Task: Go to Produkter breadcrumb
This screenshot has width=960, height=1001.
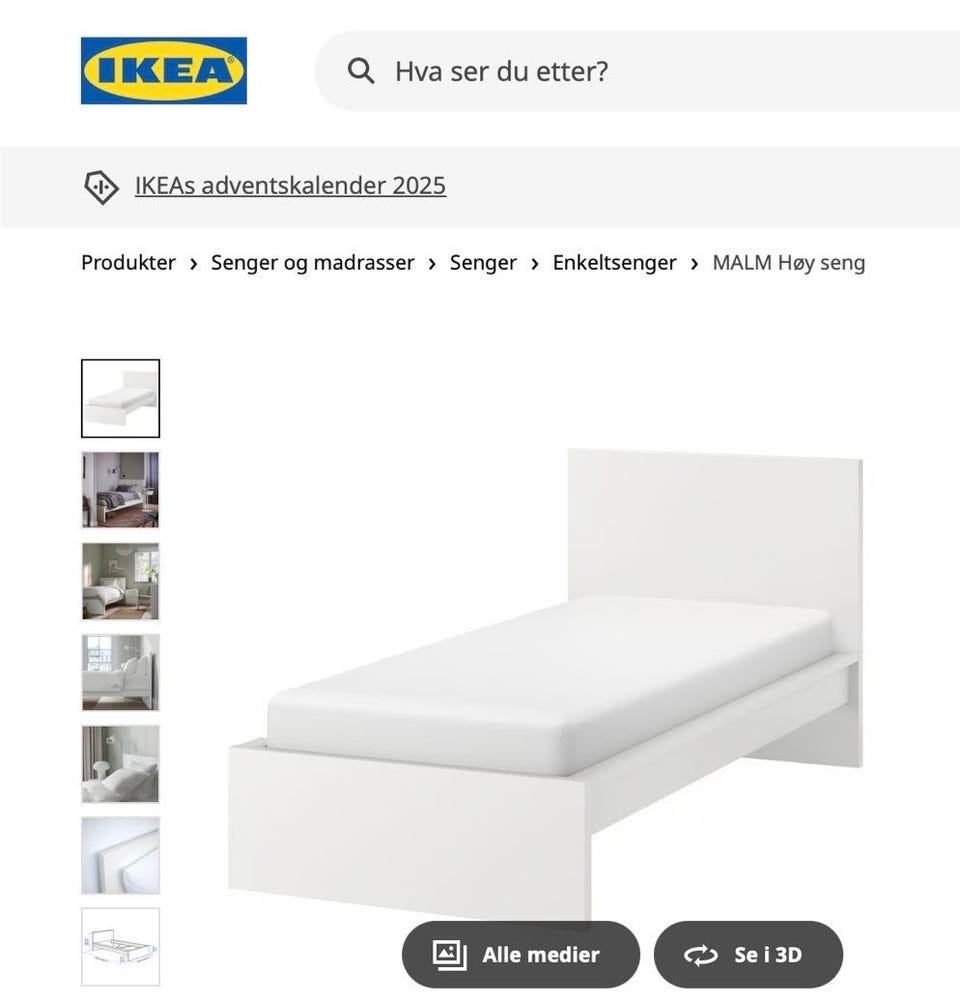Action: [128, 262]
